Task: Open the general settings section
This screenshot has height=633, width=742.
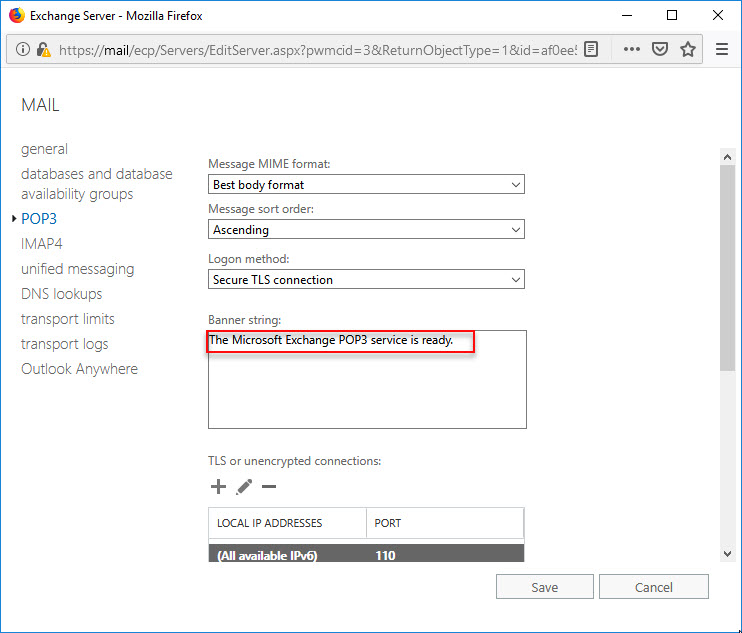Action: 44,149
